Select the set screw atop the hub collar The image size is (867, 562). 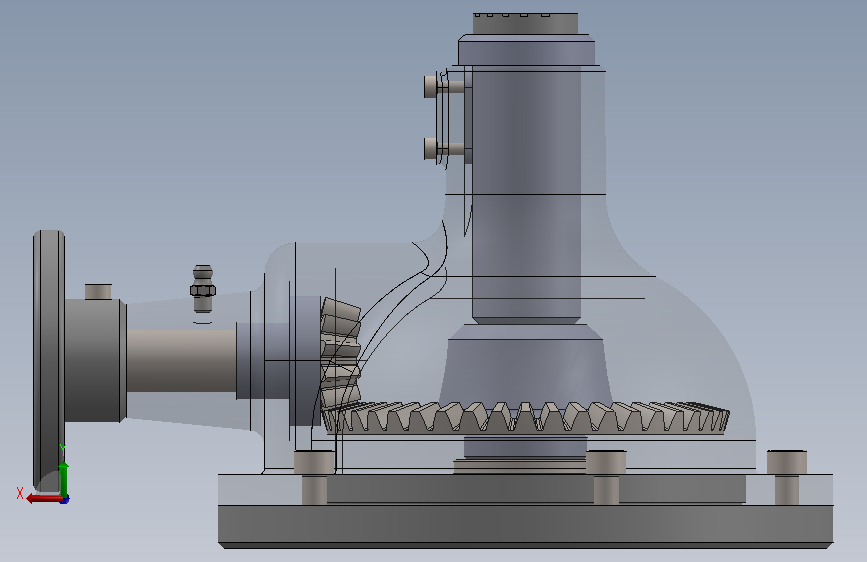coord(98,292)
